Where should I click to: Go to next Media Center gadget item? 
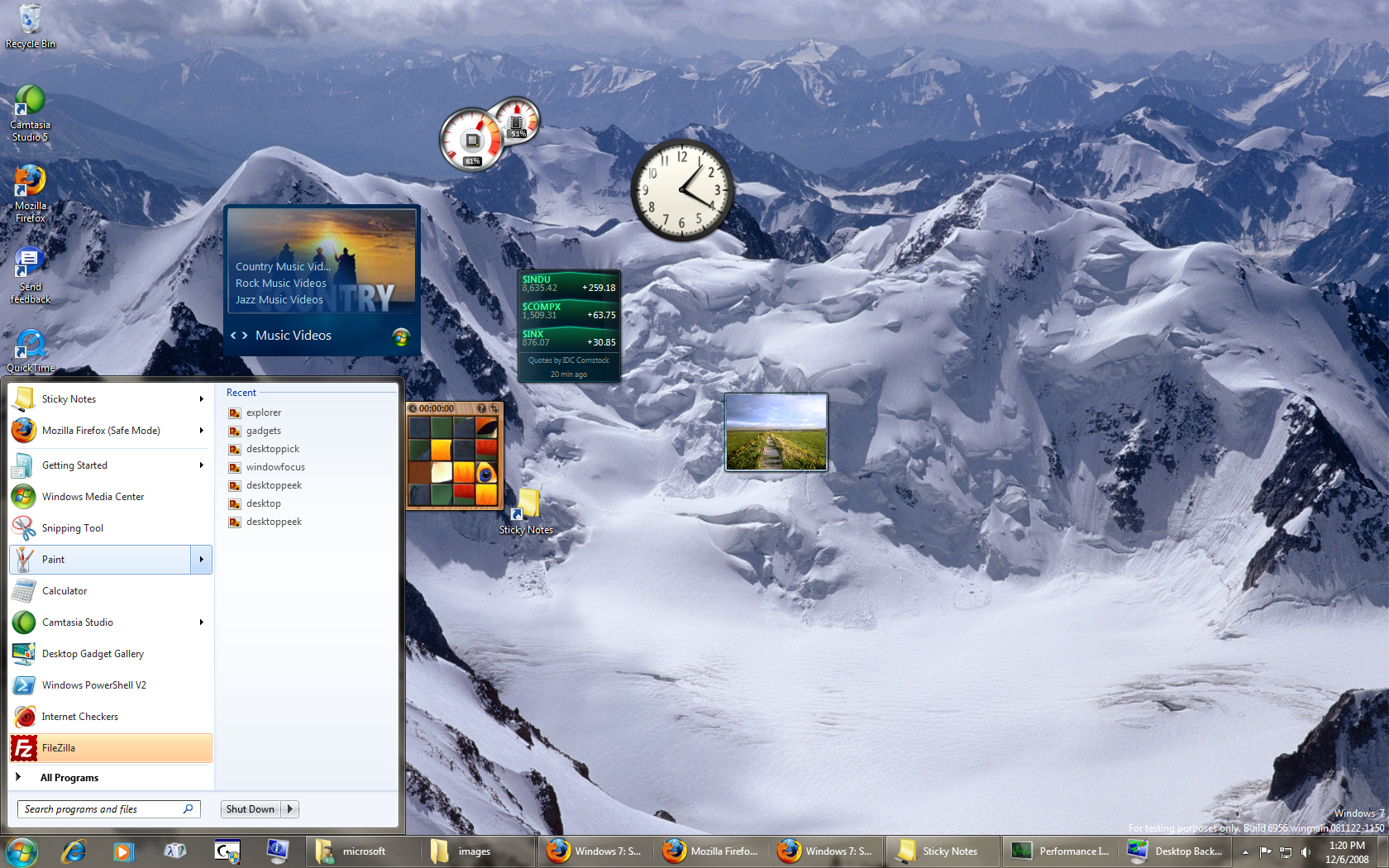245,335
